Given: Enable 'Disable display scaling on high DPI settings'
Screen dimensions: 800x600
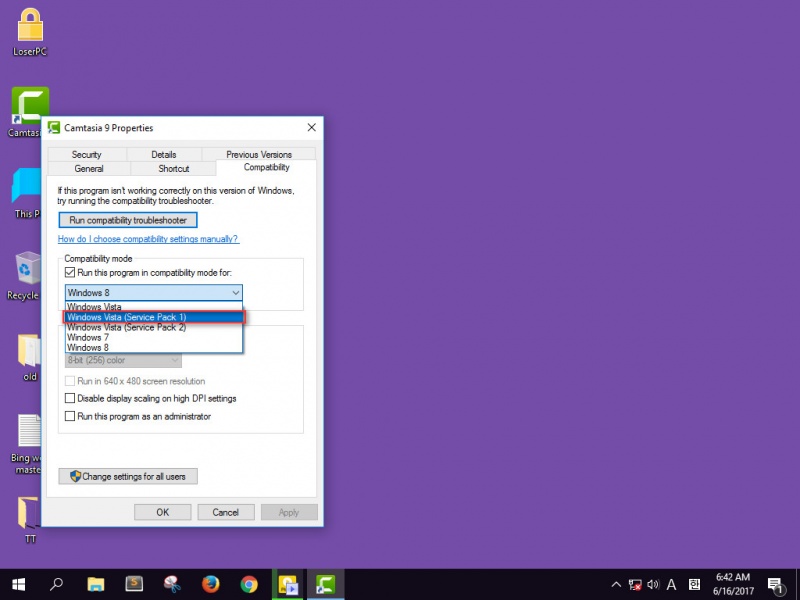Looking at the screenshot, I should pyautogui.click(x=70, y=398).
